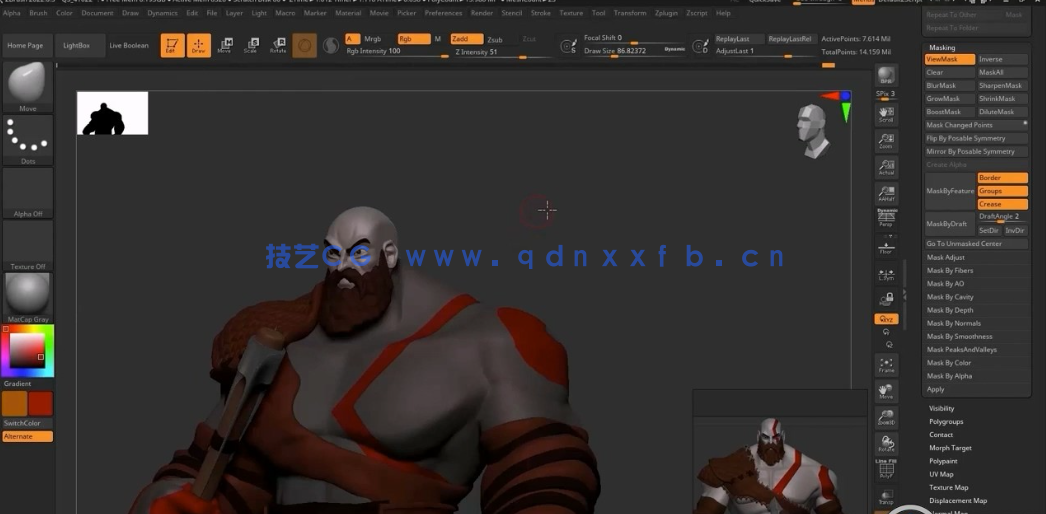The width and height of the screenshot is (1046, 514).
Task: Toggle the Crease mask feature option
Action: click(x=1002, y=205)
